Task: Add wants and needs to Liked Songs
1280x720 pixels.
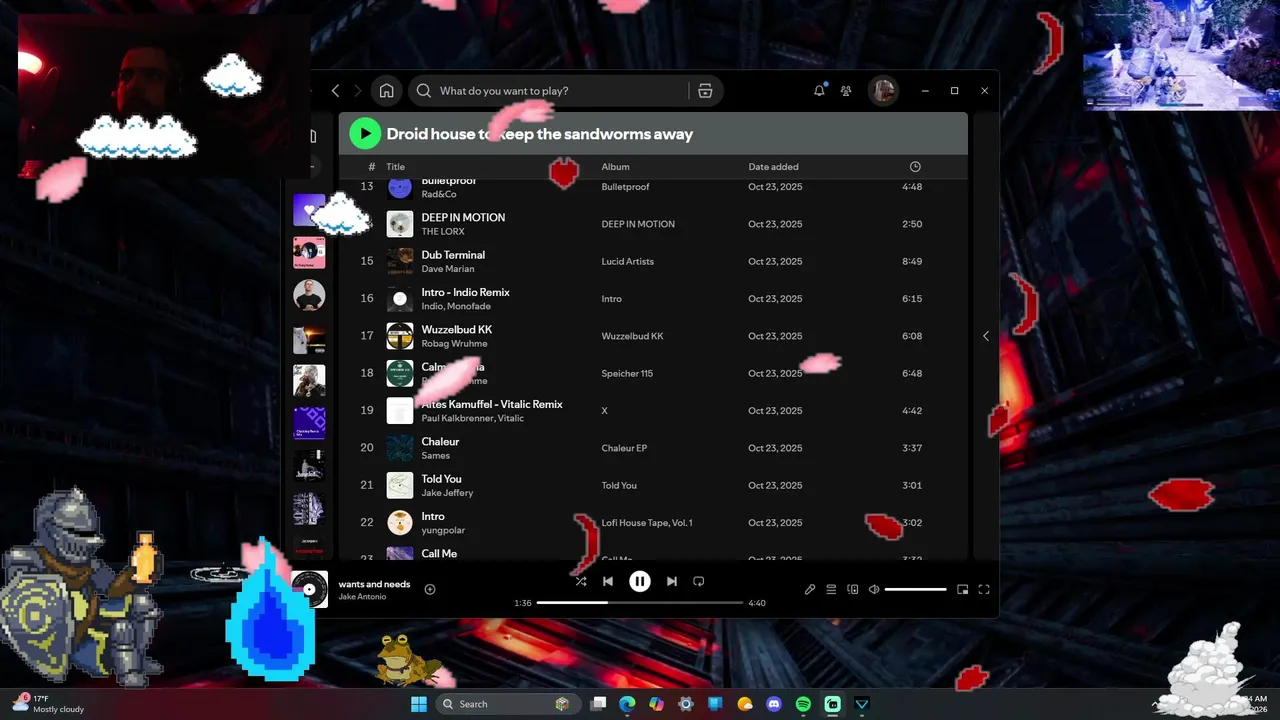Action: 430,589
